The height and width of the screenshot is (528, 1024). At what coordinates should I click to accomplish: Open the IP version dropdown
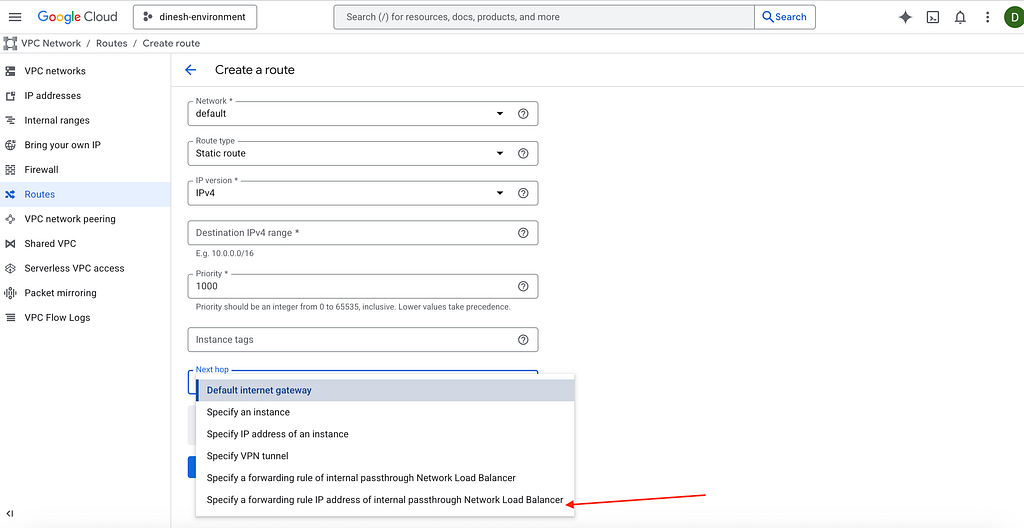(362, 193)
